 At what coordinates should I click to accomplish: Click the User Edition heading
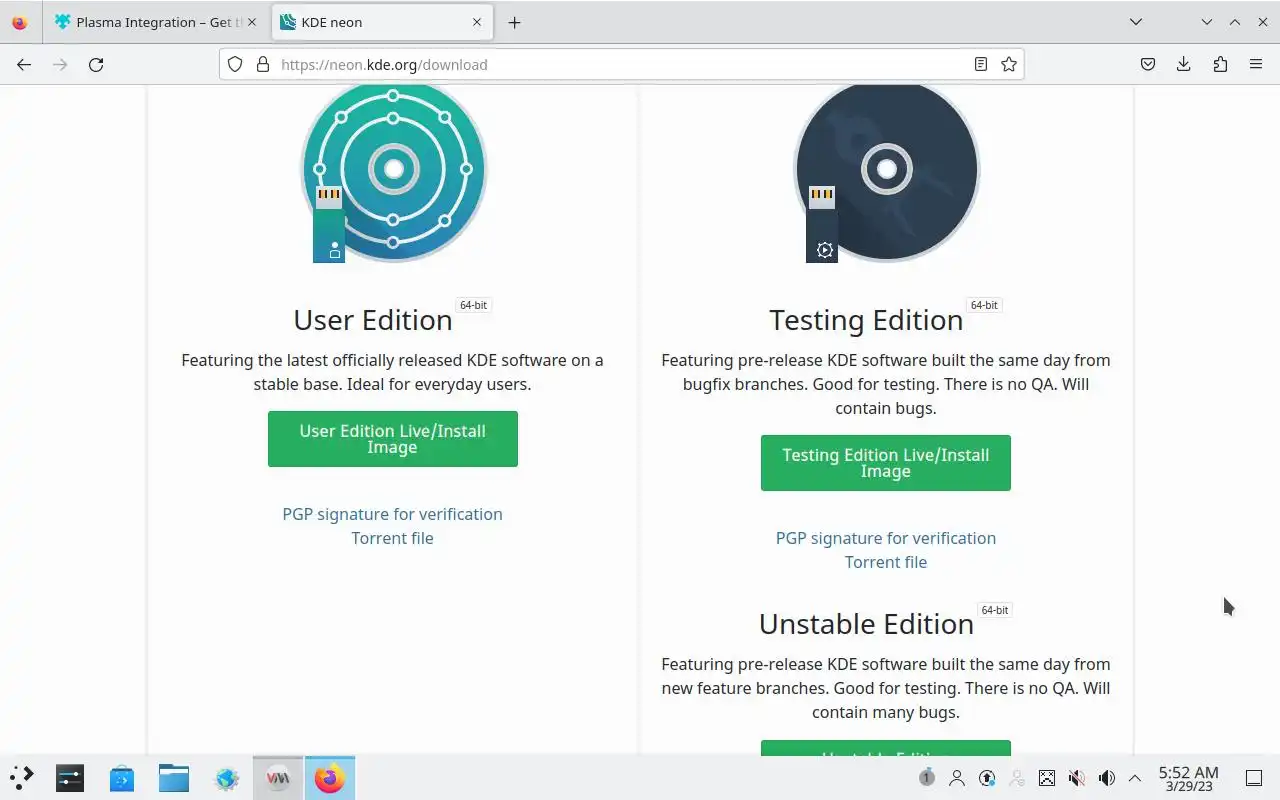point(373,320)
